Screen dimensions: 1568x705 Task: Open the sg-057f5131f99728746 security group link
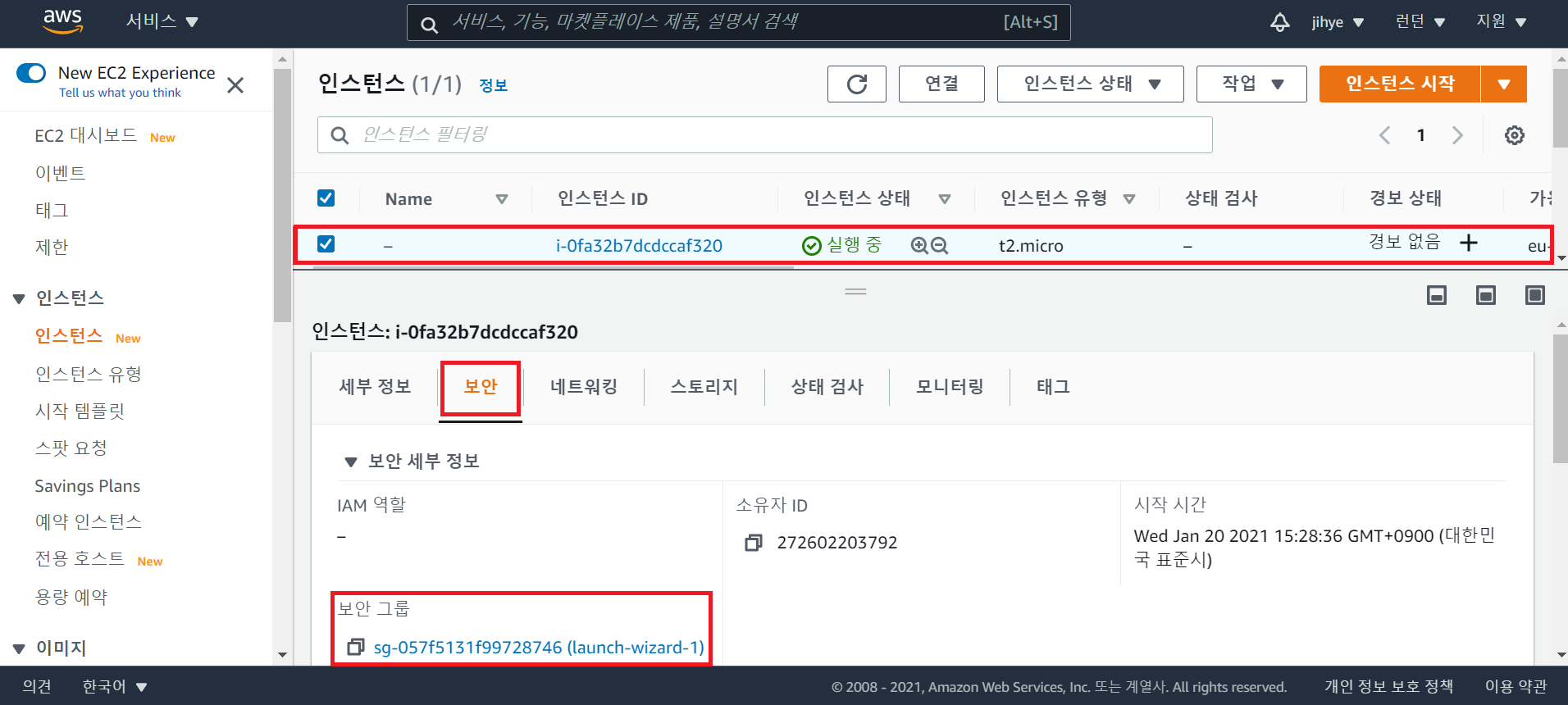click(539, 648)
